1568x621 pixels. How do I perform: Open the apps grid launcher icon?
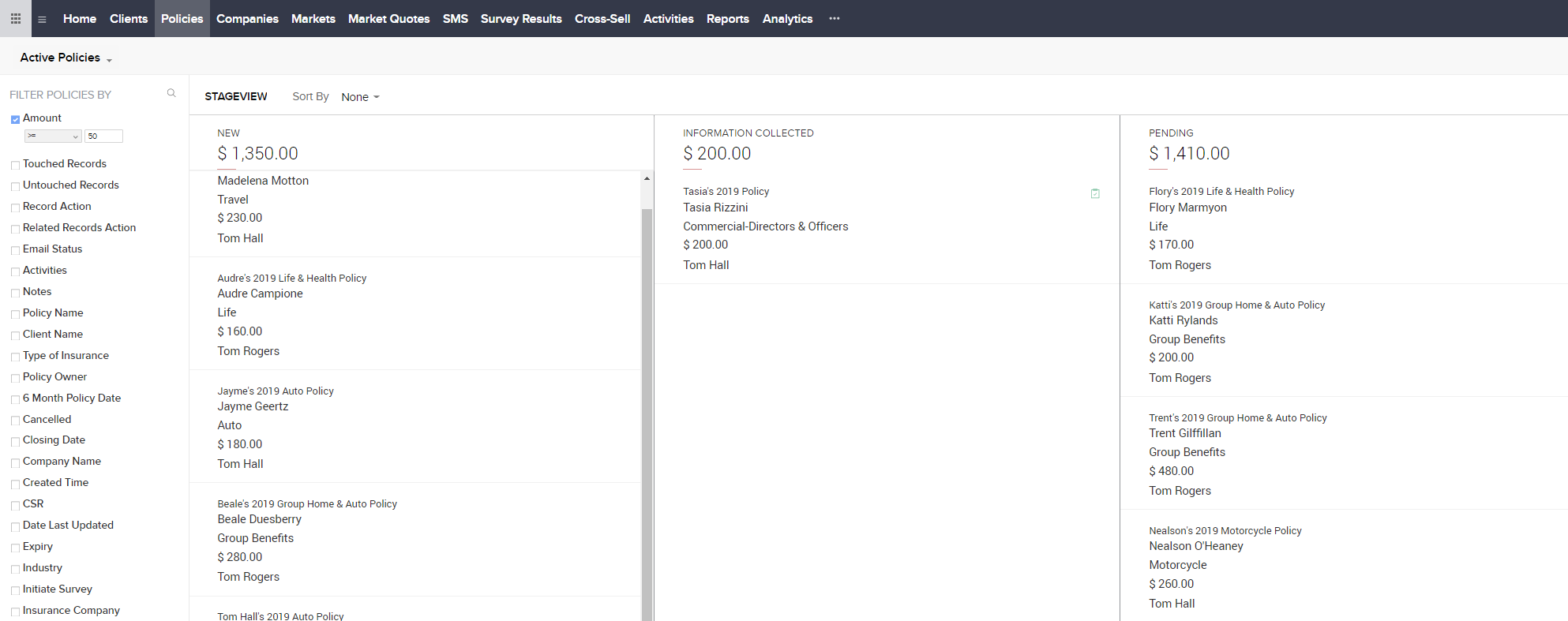[x=16, y=18]
